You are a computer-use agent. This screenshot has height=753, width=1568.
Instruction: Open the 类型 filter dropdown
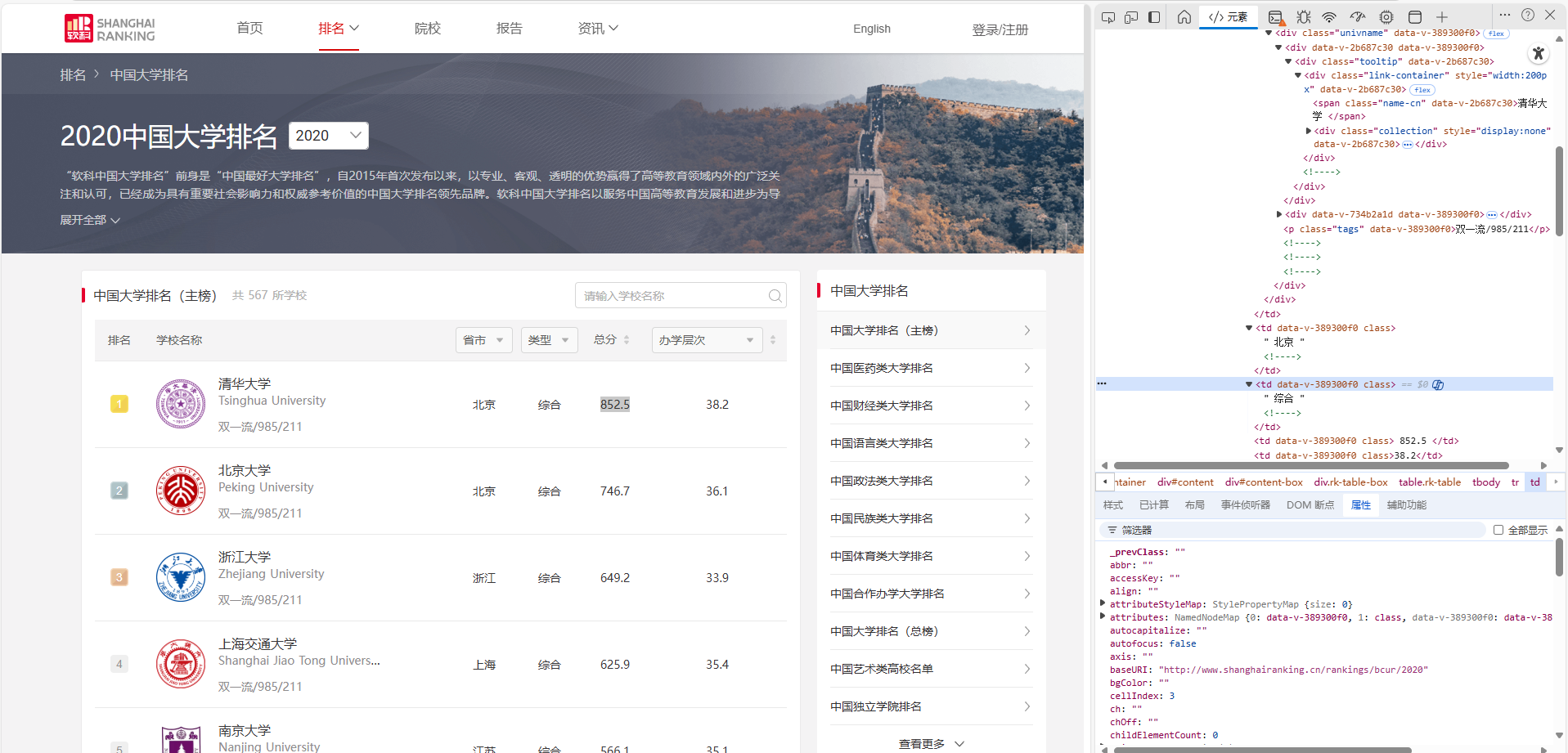[550, 340]
